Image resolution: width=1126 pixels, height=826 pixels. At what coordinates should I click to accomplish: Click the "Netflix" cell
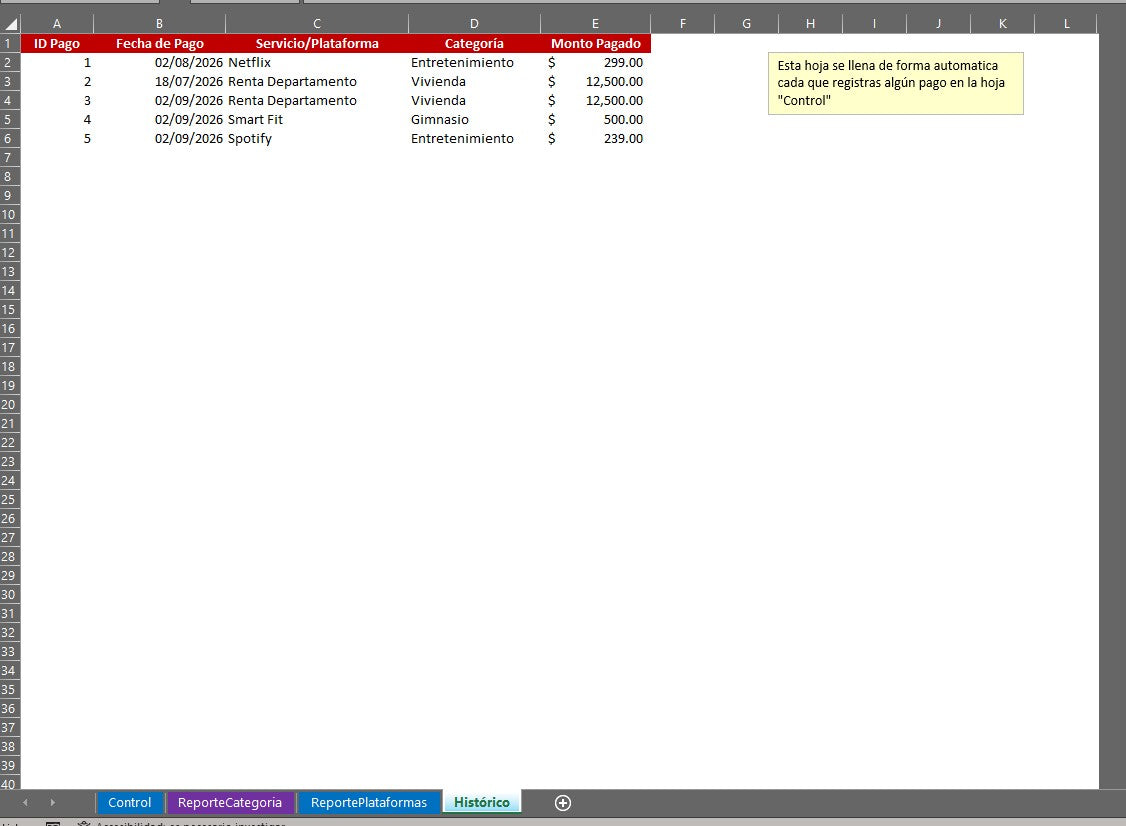click(x=317, y=62)
